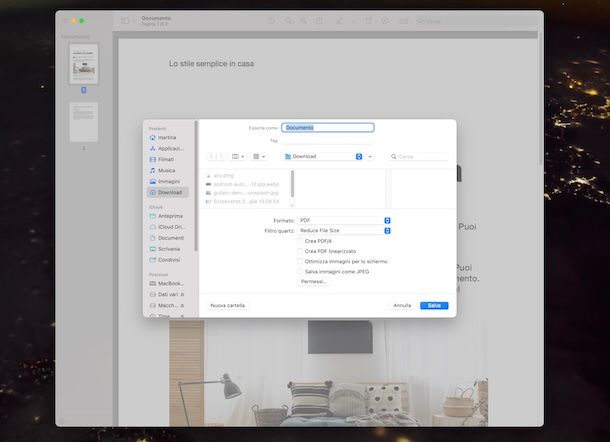Check Ottimizza immagini per lo schermo

click(300, 261)
